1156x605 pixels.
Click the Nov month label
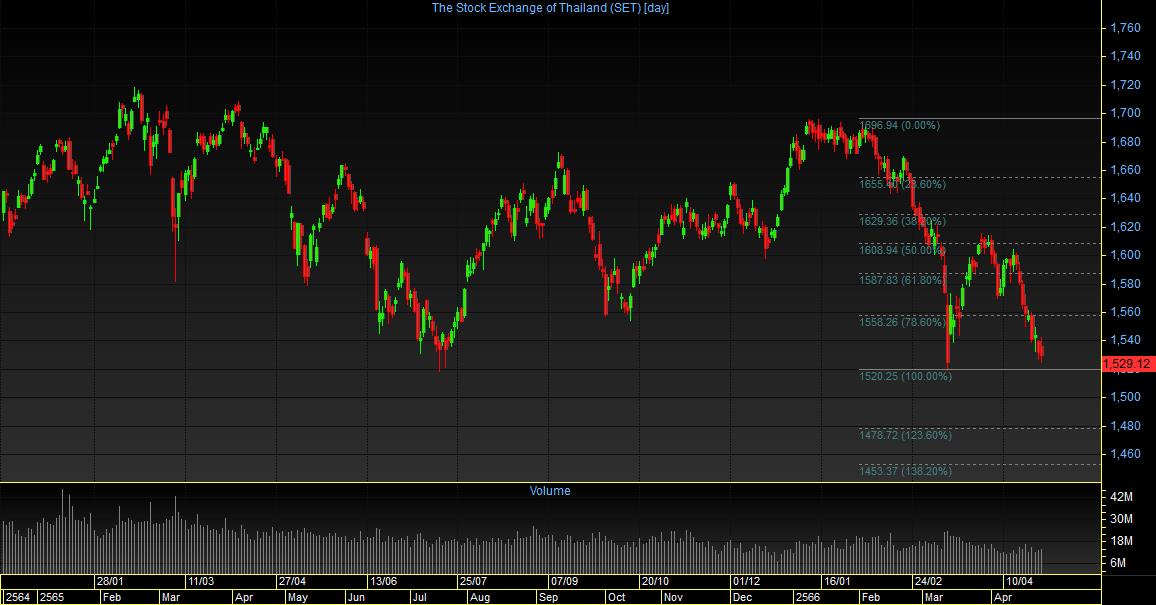[673, 598]
